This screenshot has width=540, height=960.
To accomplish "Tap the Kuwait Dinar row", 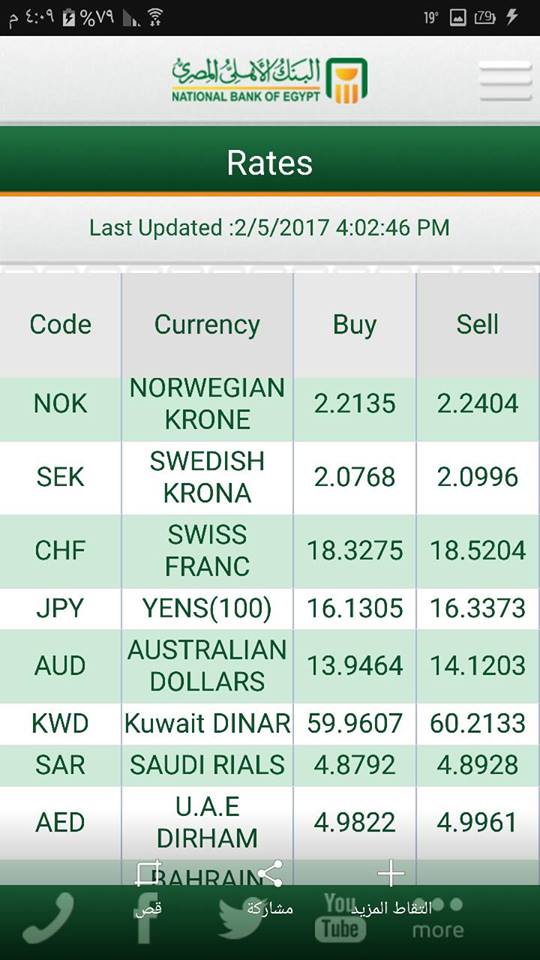I will point(270,724).
